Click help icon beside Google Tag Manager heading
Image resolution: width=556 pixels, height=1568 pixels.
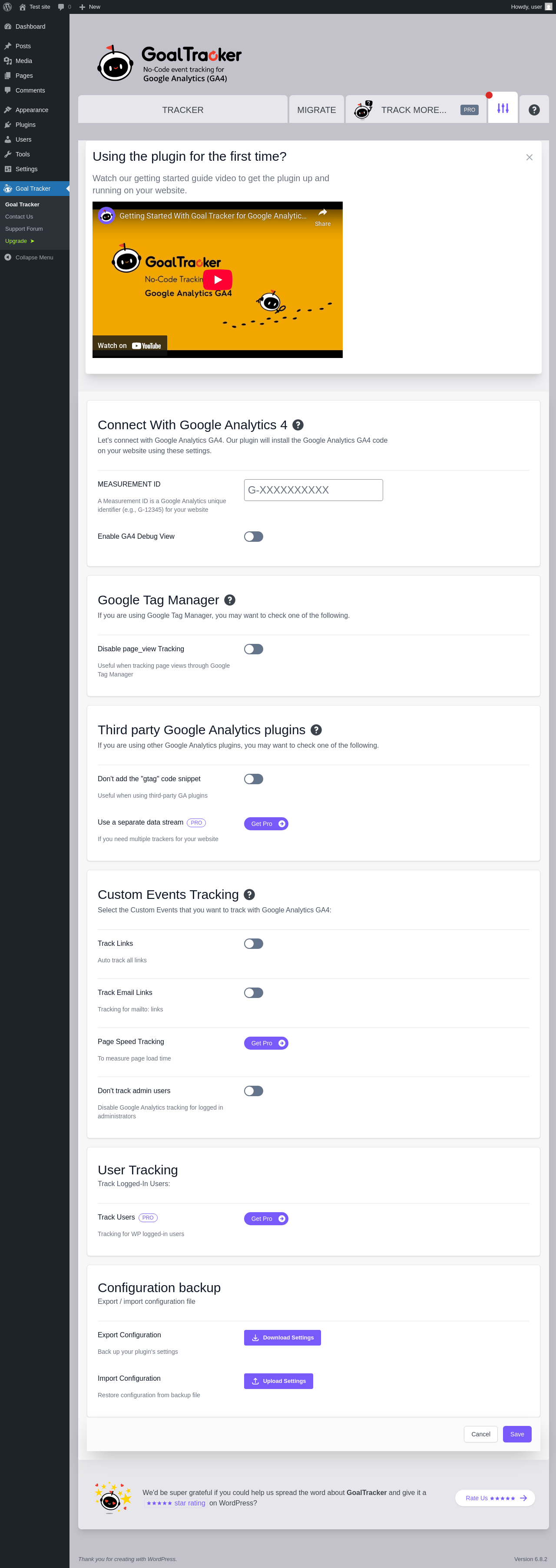point(229,600)
